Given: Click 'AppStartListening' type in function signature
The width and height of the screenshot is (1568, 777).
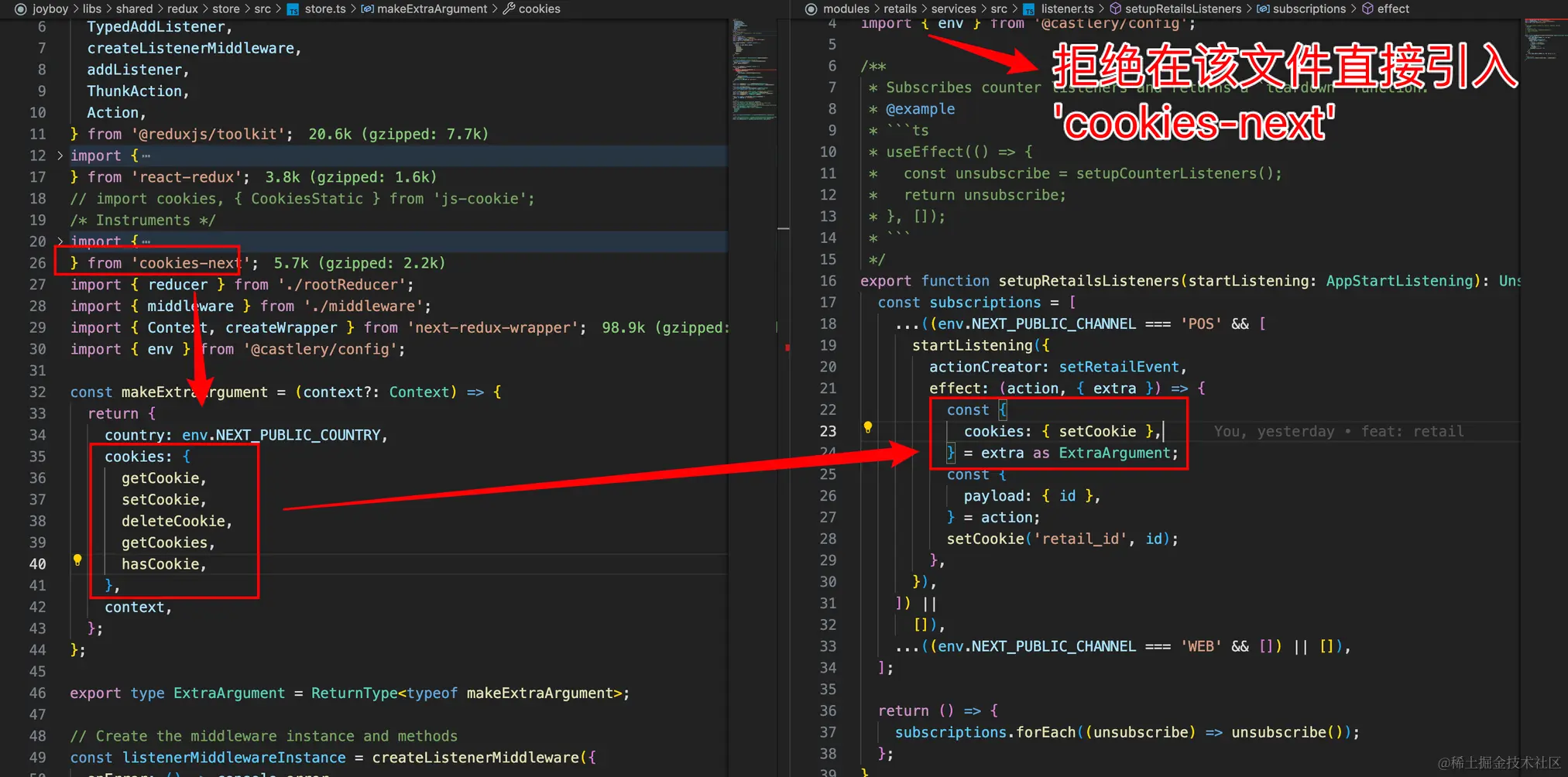Looking at the screenshot, I should coord(1399,281).
